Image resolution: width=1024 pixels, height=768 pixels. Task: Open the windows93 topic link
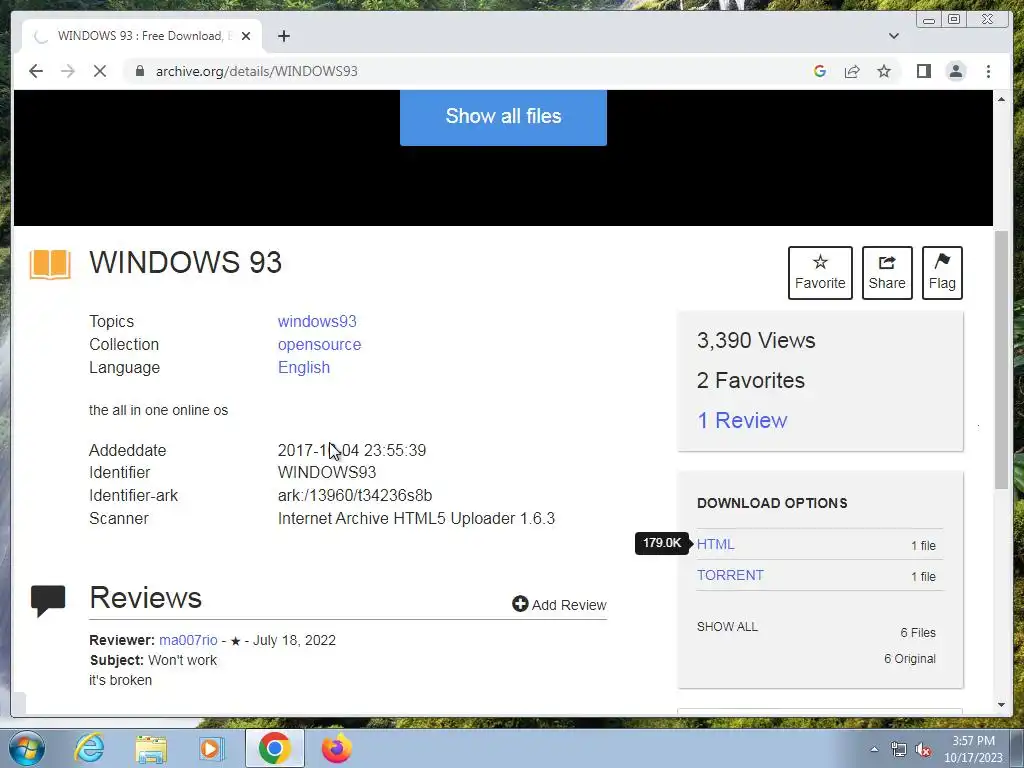click(317, 321)
